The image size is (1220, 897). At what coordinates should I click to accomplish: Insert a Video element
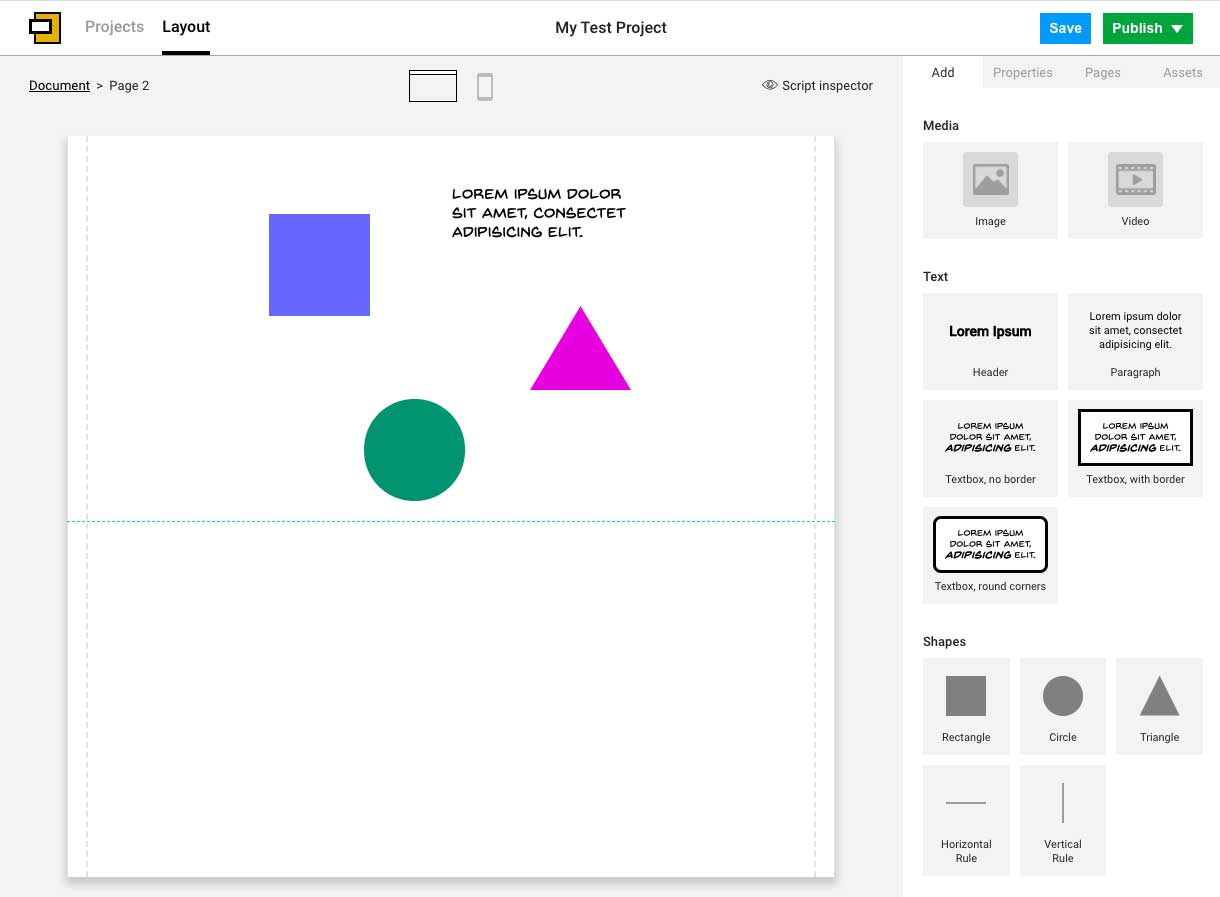(x=1135, y=190)
